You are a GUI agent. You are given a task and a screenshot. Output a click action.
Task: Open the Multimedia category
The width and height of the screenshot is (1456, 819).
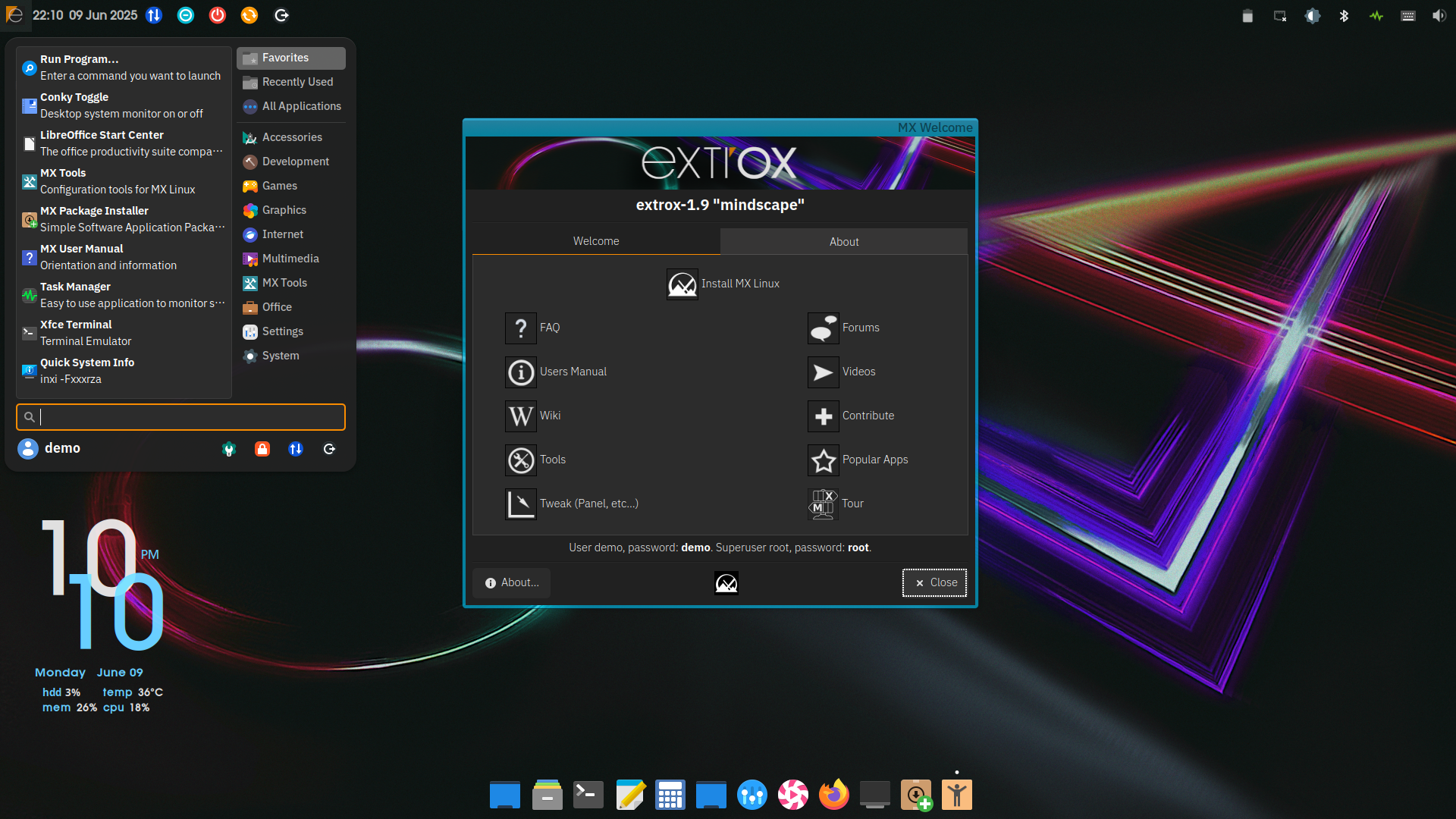click(x=291, y=259)
